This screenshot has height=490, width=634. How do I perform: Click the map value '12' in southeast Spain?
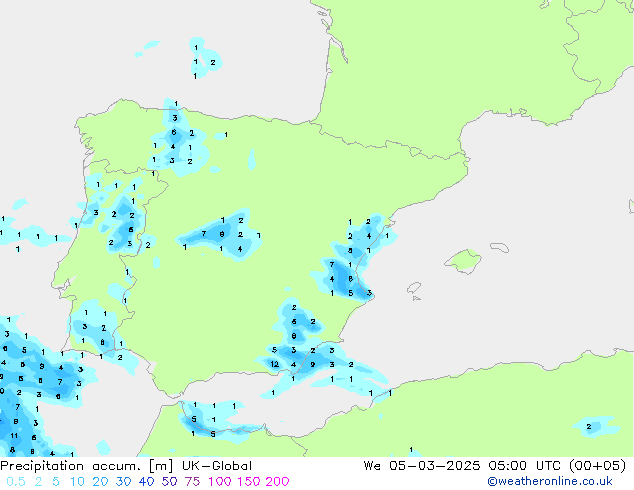pyautogui.click(x=275, y=364)
